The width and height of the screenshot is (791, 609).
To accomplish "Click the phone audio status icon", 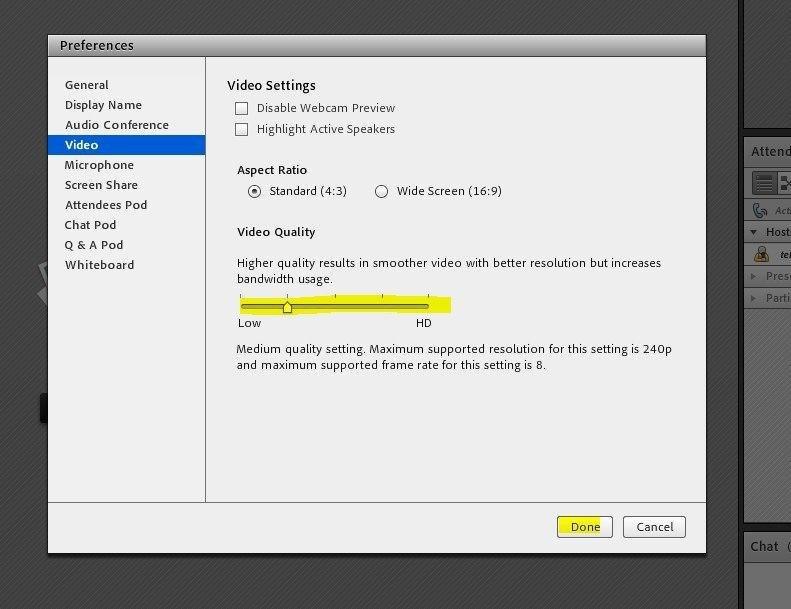I will [761, 210].
